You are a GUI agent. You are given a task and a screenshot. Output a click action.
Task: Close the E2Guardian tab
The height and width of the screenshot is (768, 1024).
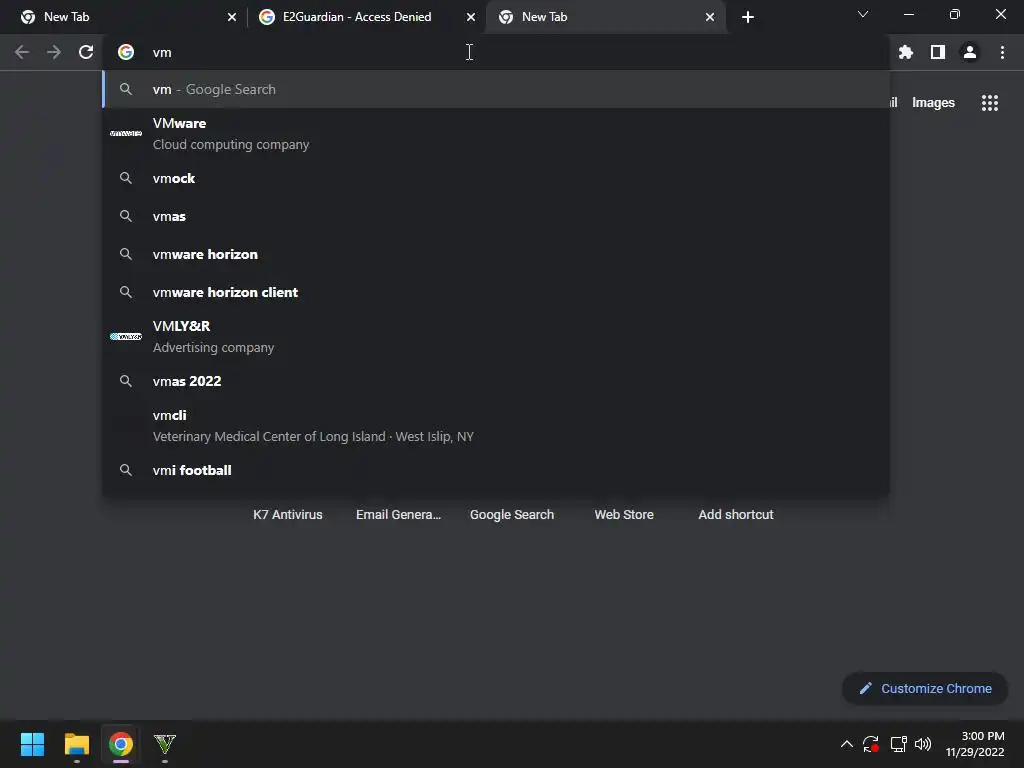[x=471, y=17]
